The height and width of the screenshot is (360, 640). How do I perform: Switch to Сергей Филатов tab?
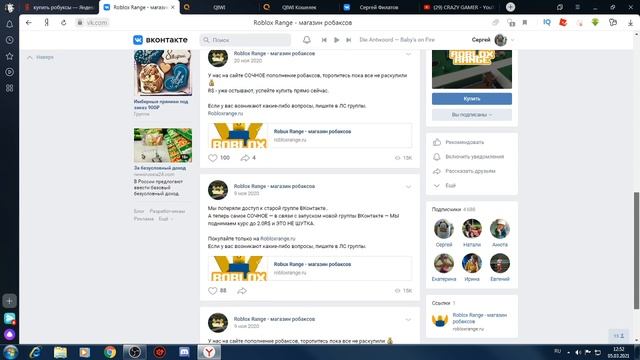click(x=379, y=7)
